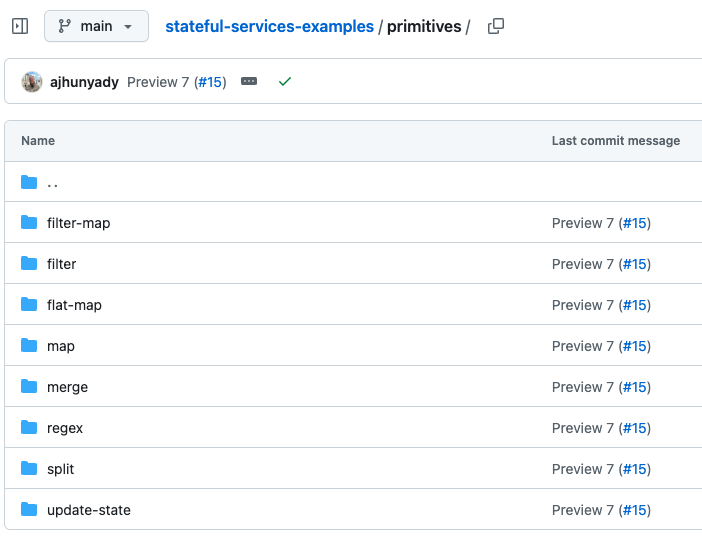Click the Name column header
The width and height of the screenshot is (702, 540).
pos(38,141)
